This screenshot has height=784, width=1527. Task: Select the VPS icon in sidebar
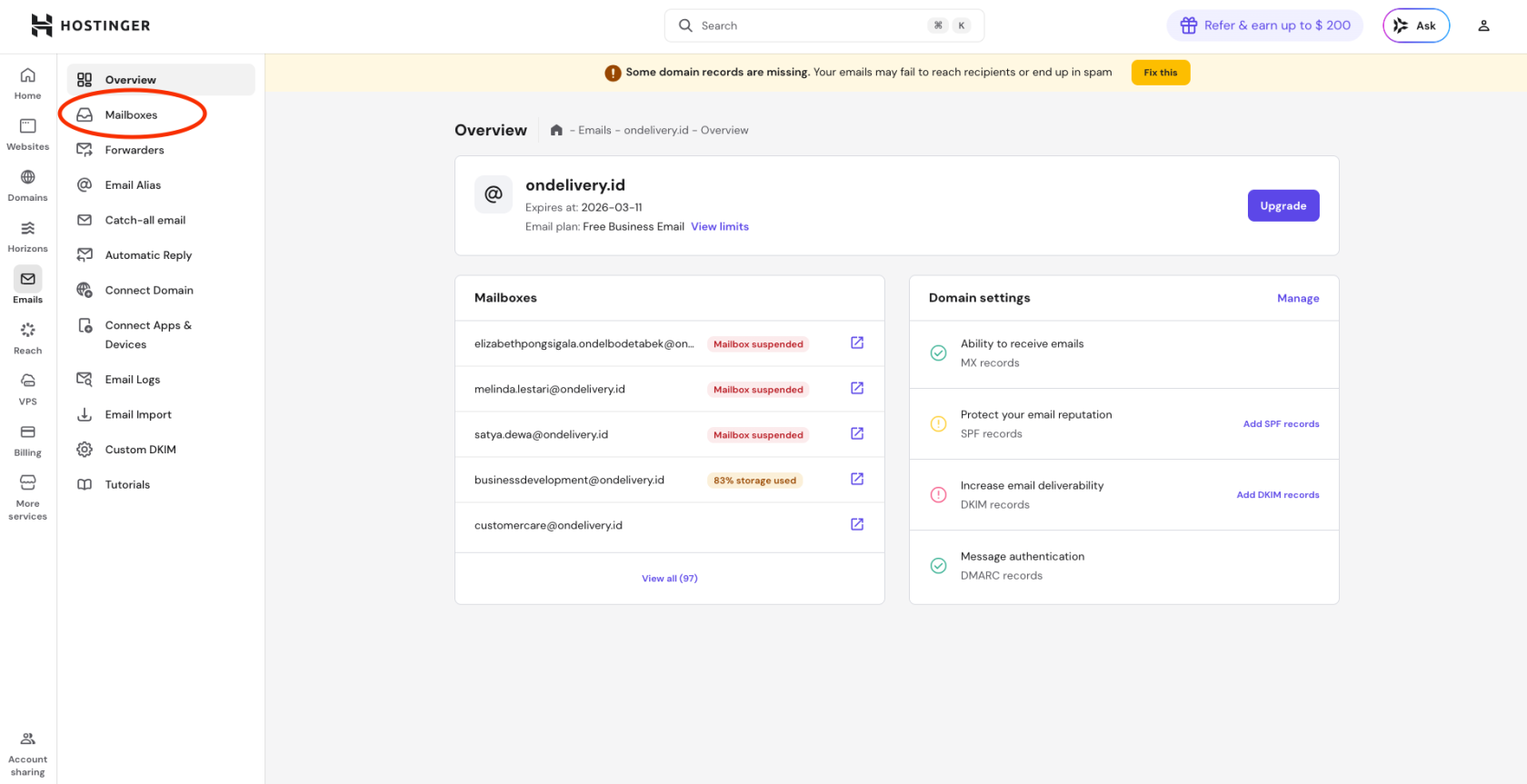[28, 381]
